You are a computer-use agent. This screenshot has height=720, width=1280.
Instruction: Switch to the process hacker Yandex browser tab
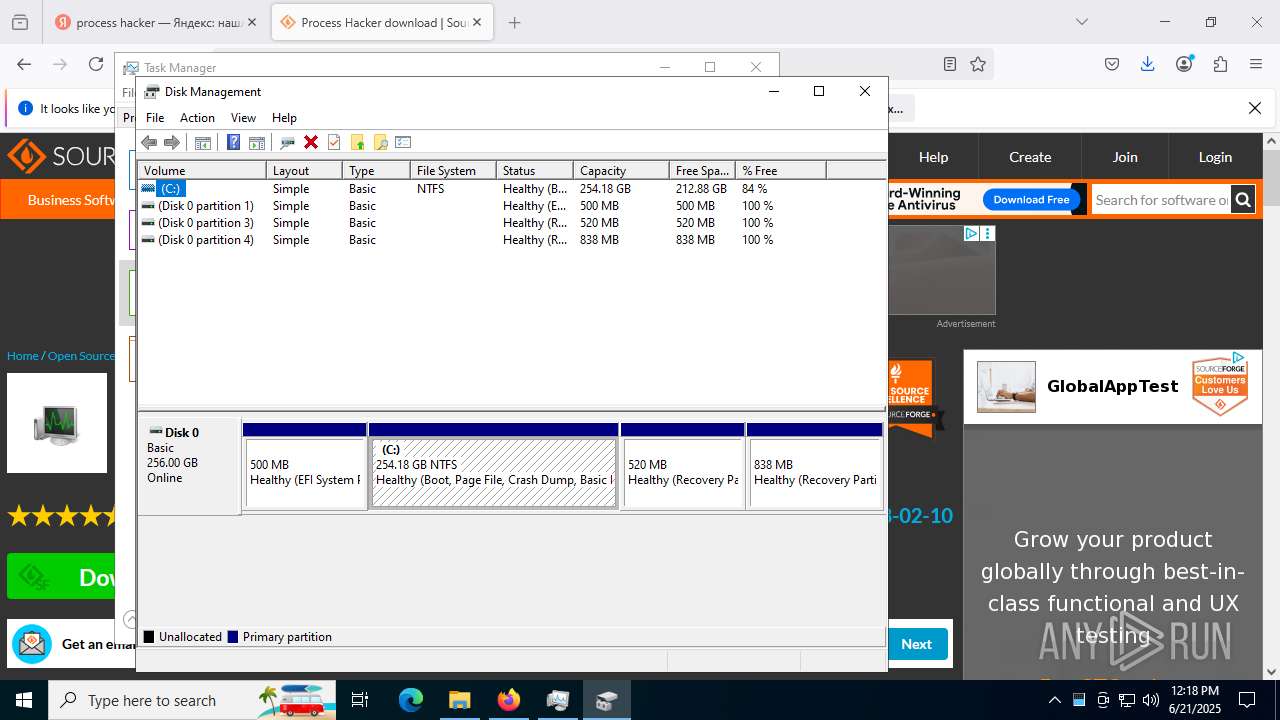(x=157, y=22)
